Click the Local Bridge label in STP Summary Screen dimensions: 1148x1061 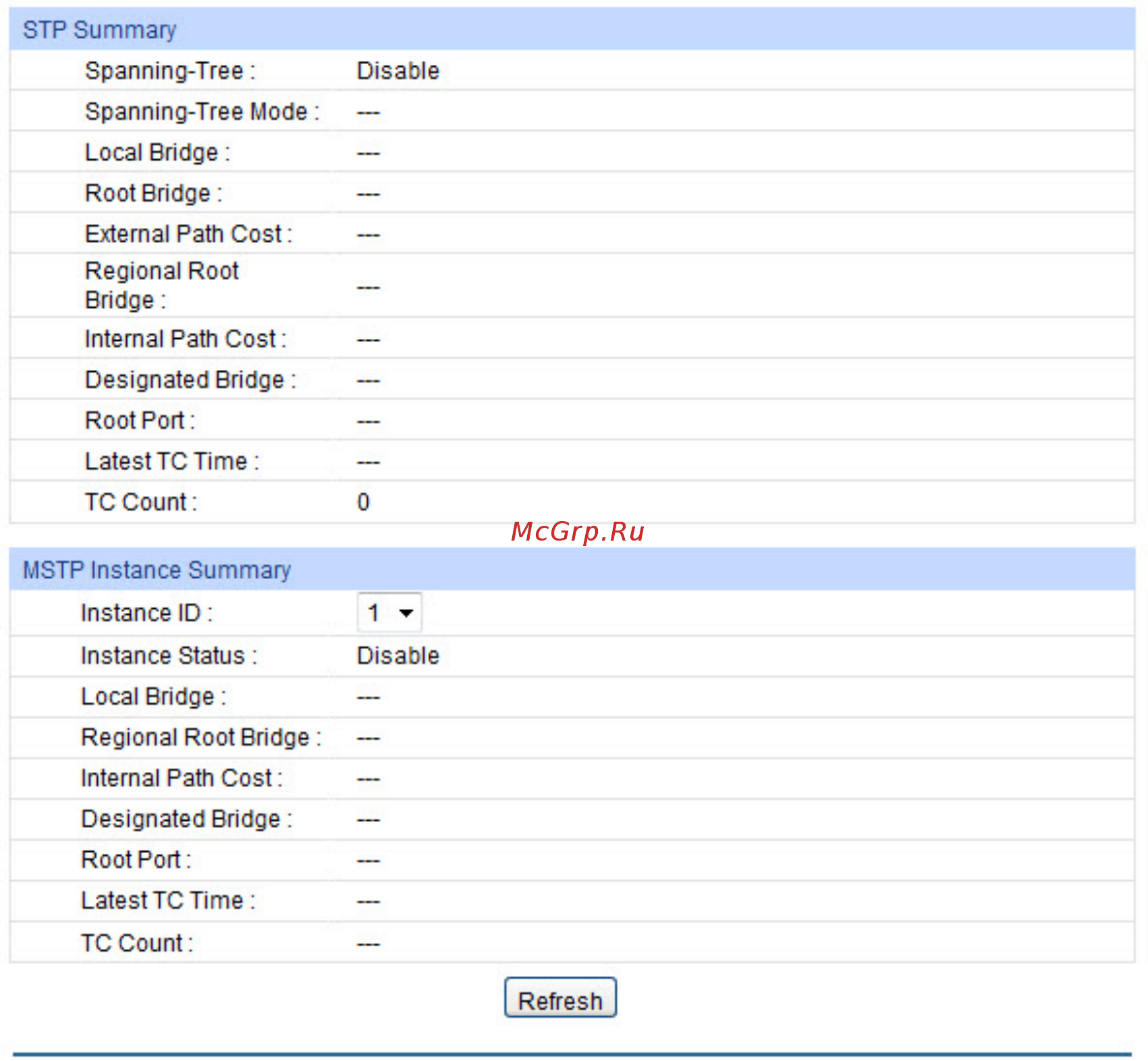pyautogui.click(x=157, y=153)
